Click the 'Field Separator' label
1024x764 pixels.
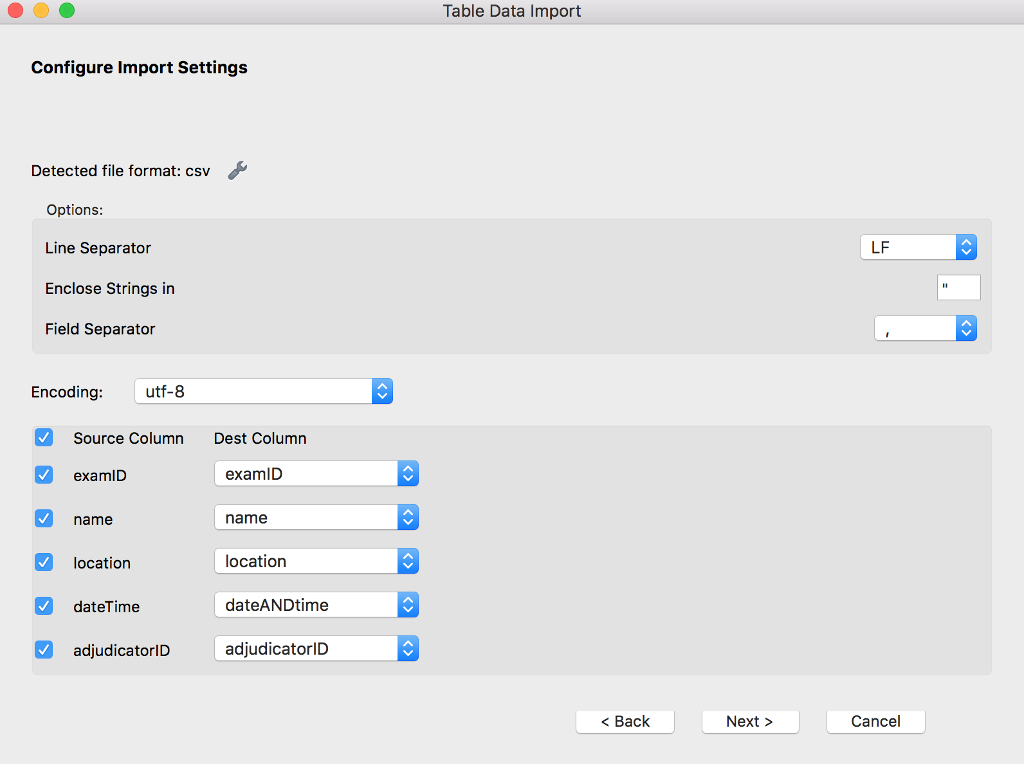pos(100,329)
